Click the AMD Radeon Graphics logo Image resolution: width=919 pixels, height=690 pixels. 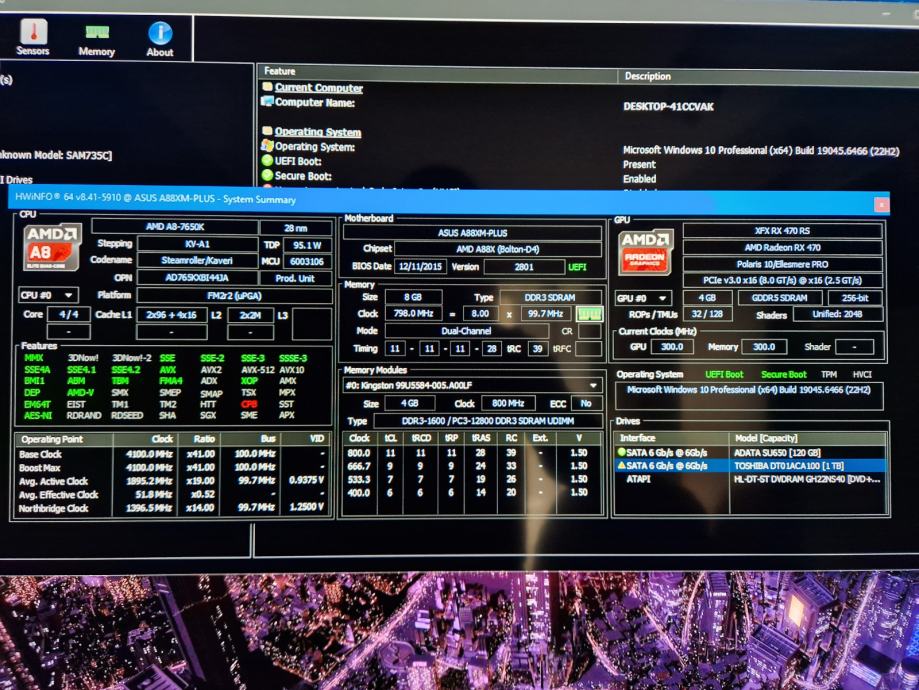pyautogui.click(x=645, y=252)
